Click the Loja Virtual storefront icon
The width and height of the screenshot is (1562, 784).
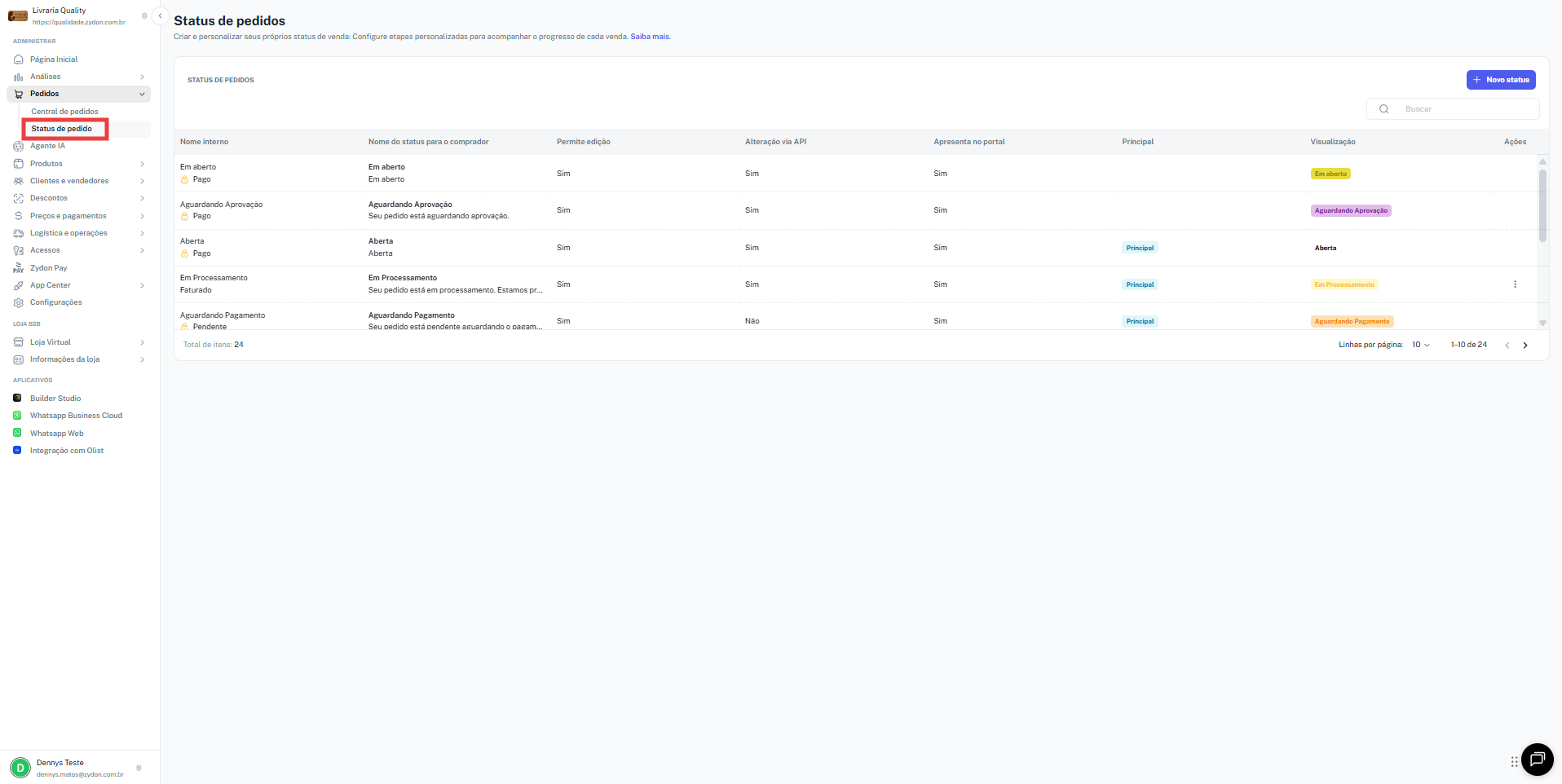(x=19, y=342)
